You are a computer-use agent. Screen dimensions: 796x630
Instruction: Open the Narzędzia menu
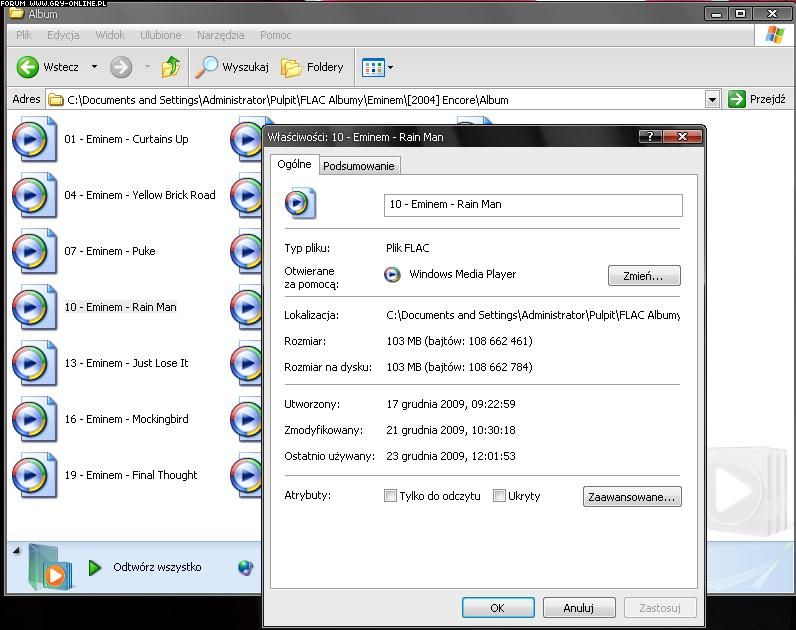220,35
